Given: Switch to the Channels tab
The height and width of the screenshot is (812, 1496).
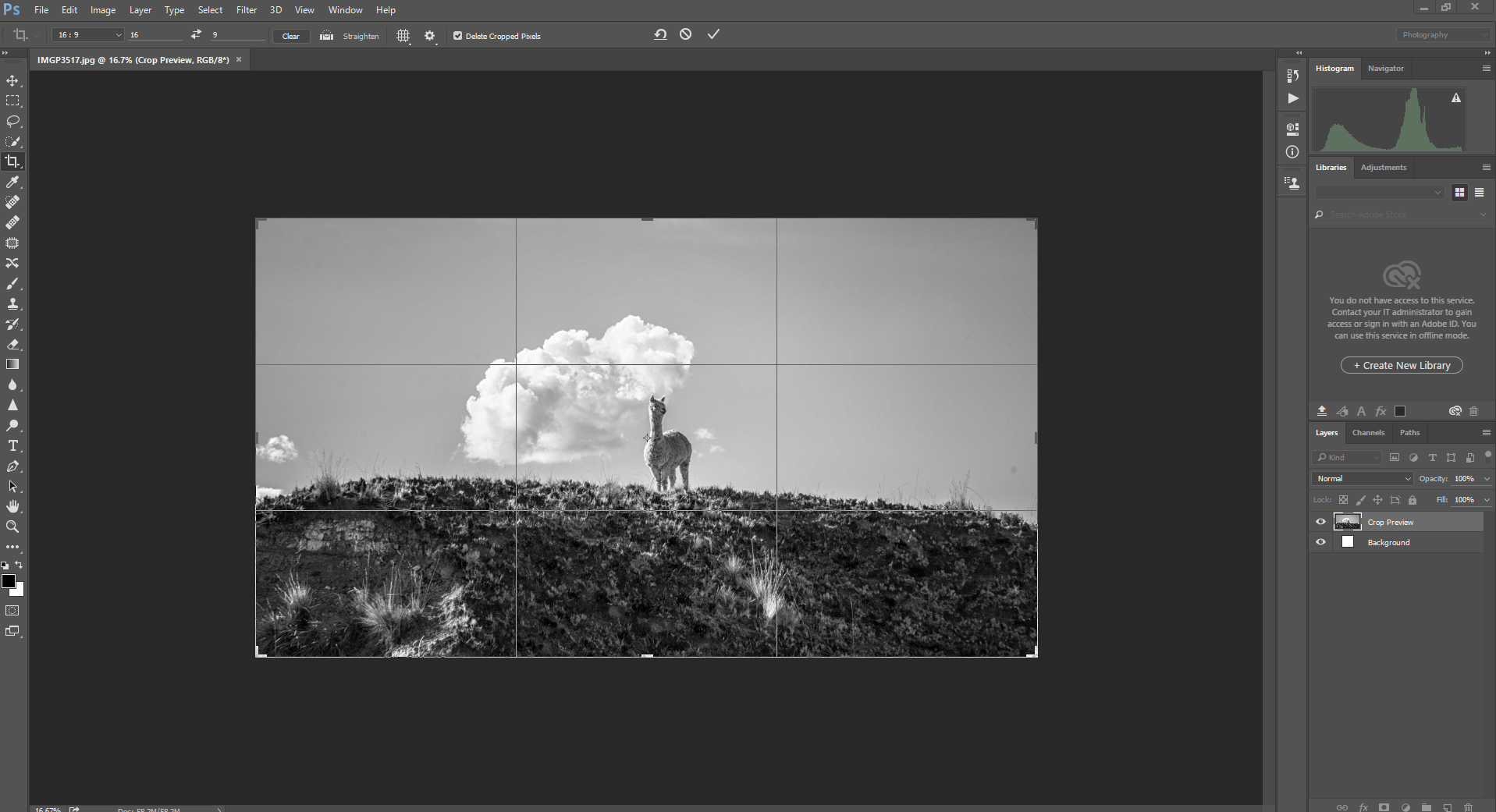Looking at the screenshot, I should (1368, 433).
